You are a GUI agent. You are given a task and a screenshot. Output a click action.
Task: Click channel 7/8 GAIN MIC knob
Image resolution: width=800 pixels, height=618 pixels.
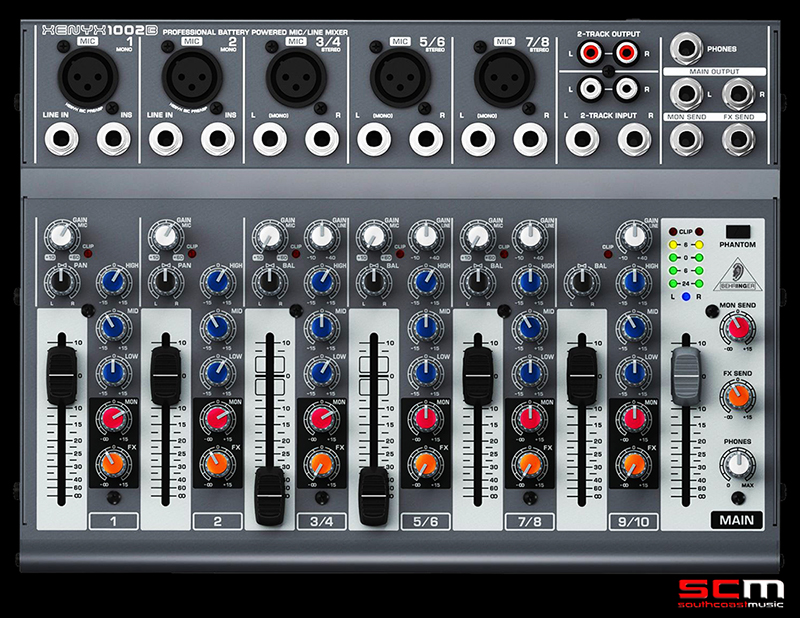click(478, 236)
